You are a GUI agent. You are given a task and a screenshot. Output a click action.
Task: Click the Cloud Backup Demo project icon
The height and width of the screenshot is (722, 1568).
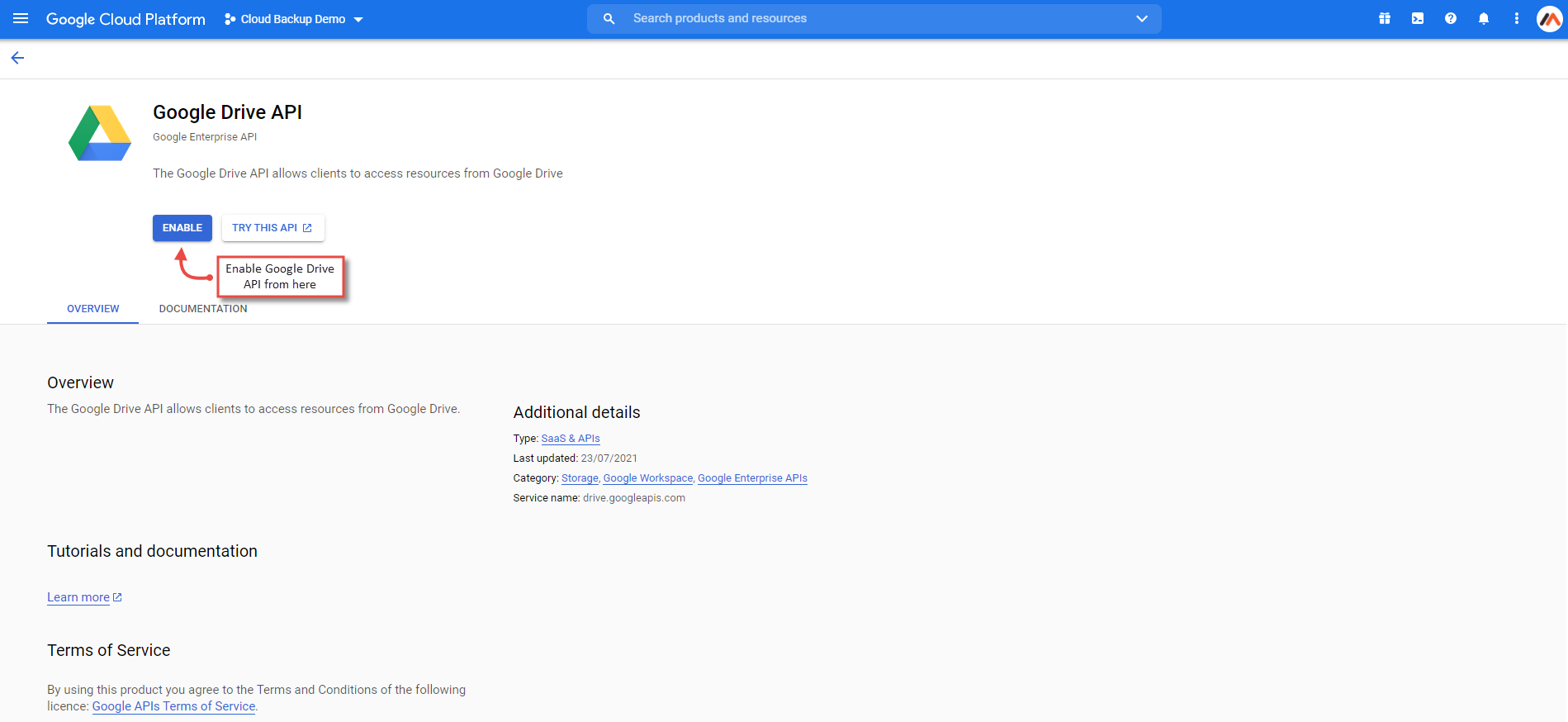tap(230, 19)
